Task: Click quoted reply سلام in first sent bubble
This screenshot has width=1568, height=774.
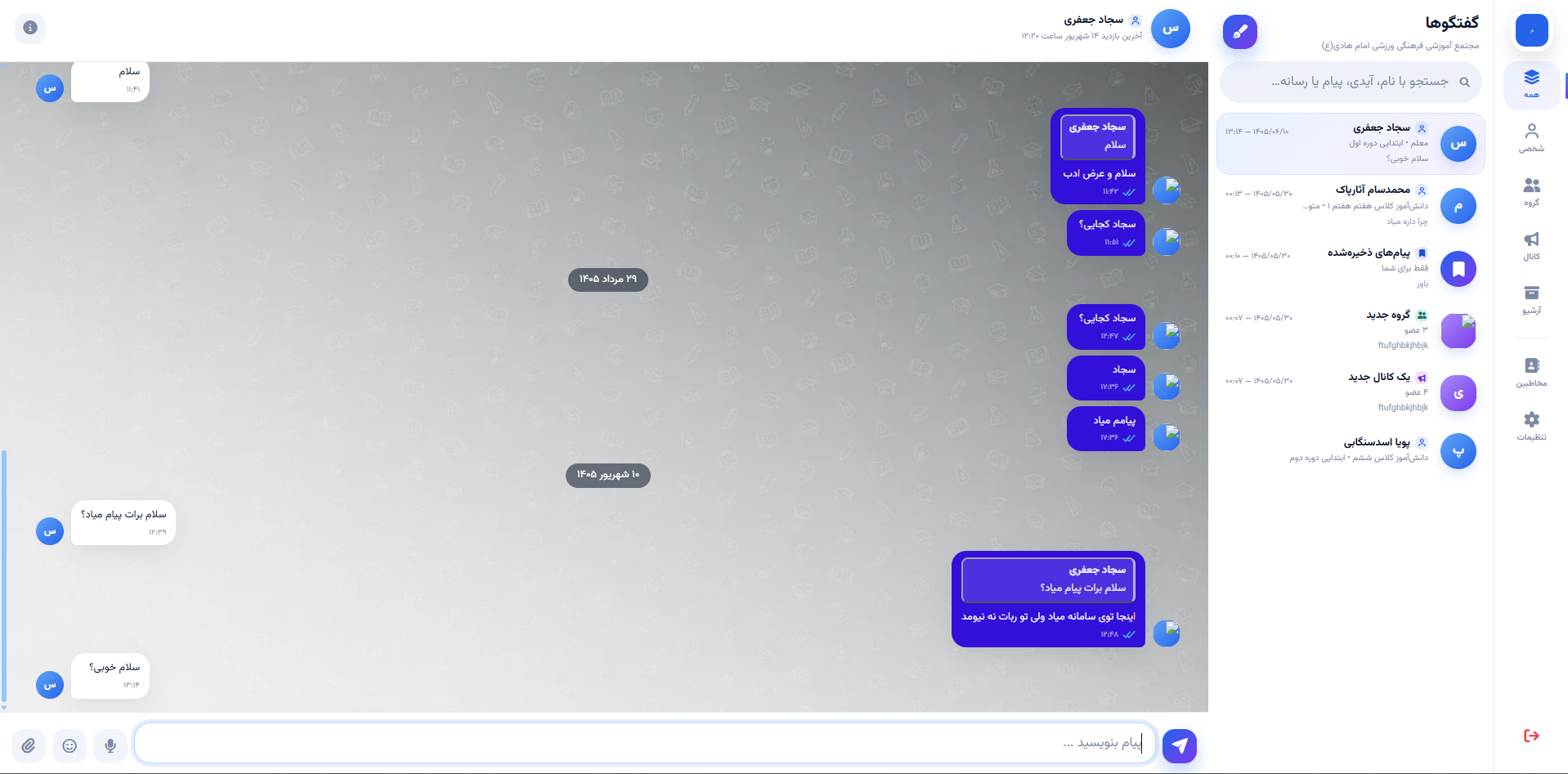Action: pos(1098,136)
